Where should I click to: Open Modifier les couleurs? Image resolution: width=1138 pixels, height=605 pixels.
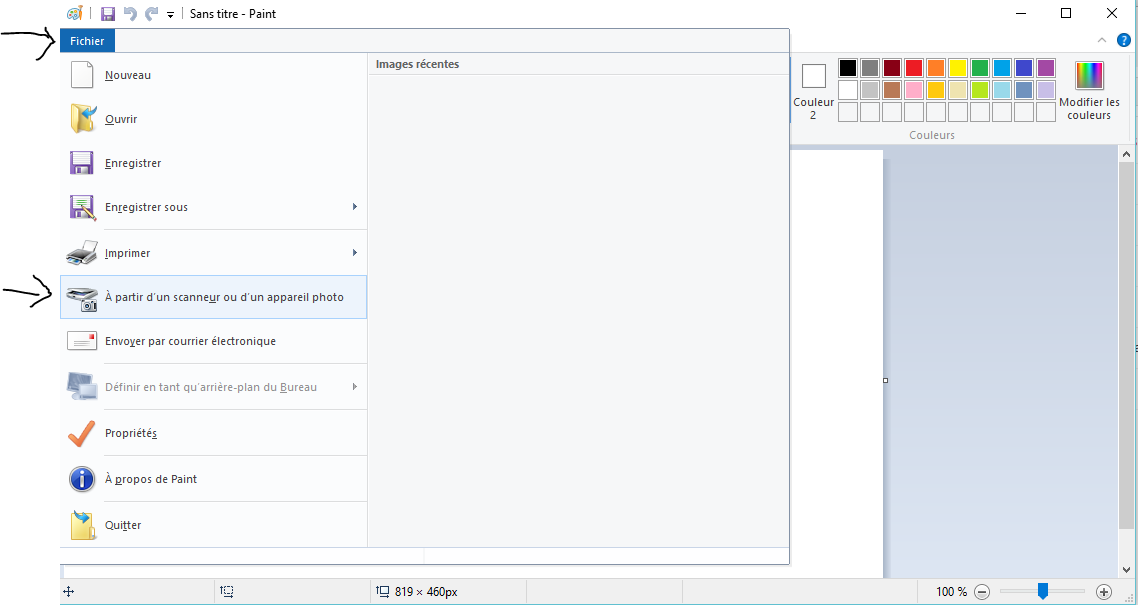[1089, 91]
